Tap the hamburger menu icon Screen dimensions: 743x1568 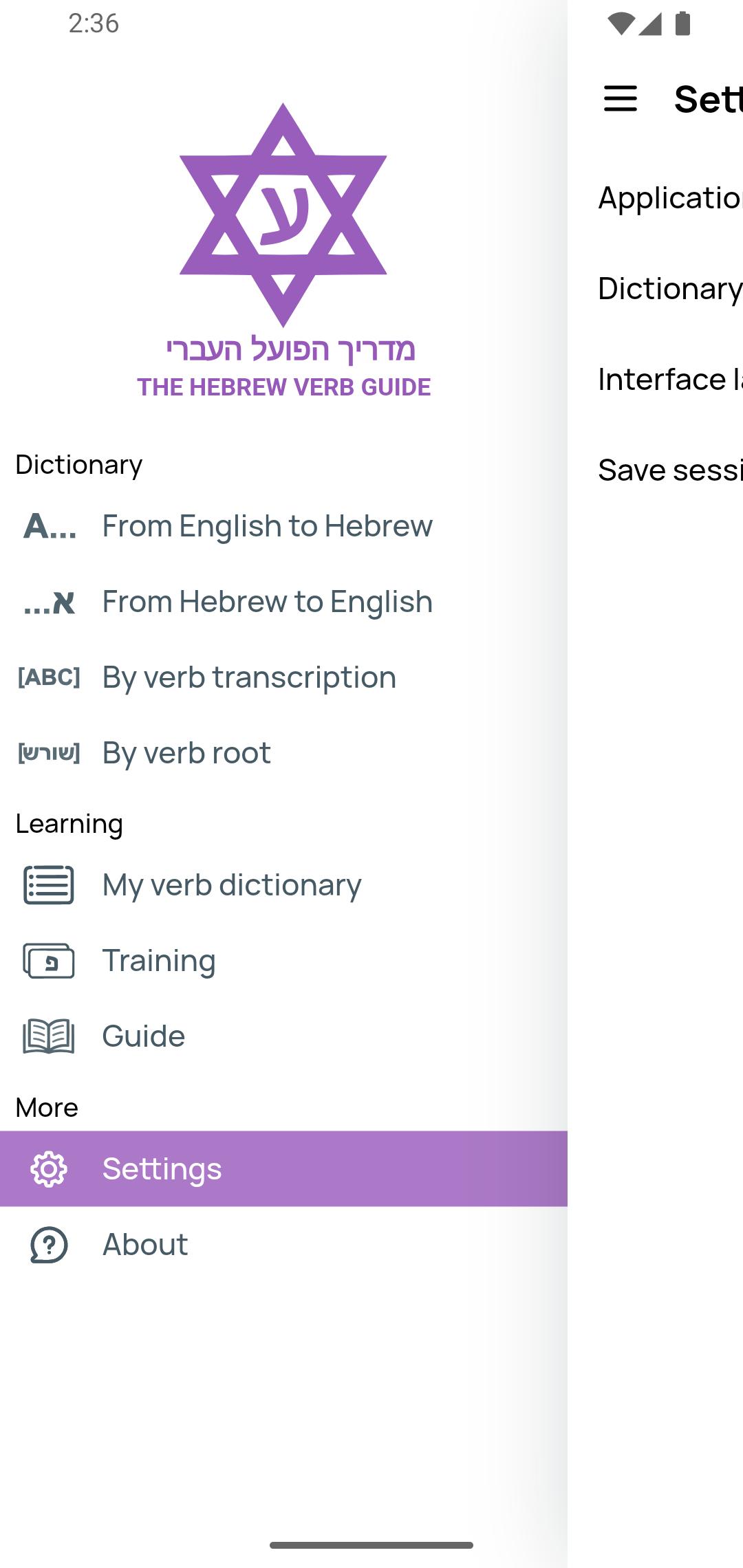620,98
